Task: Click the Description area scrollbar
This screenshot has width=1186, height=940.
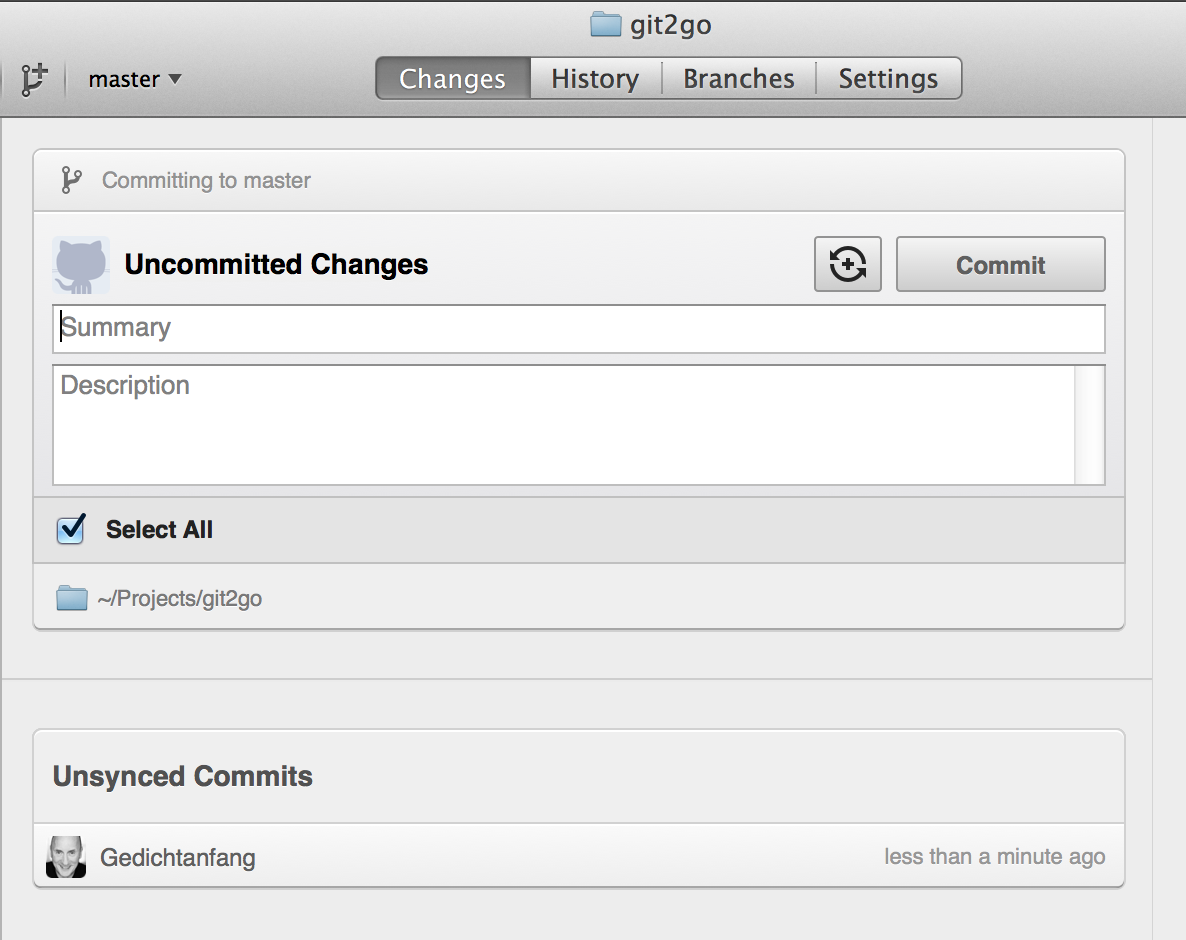Action: (x=1089, y=424)
